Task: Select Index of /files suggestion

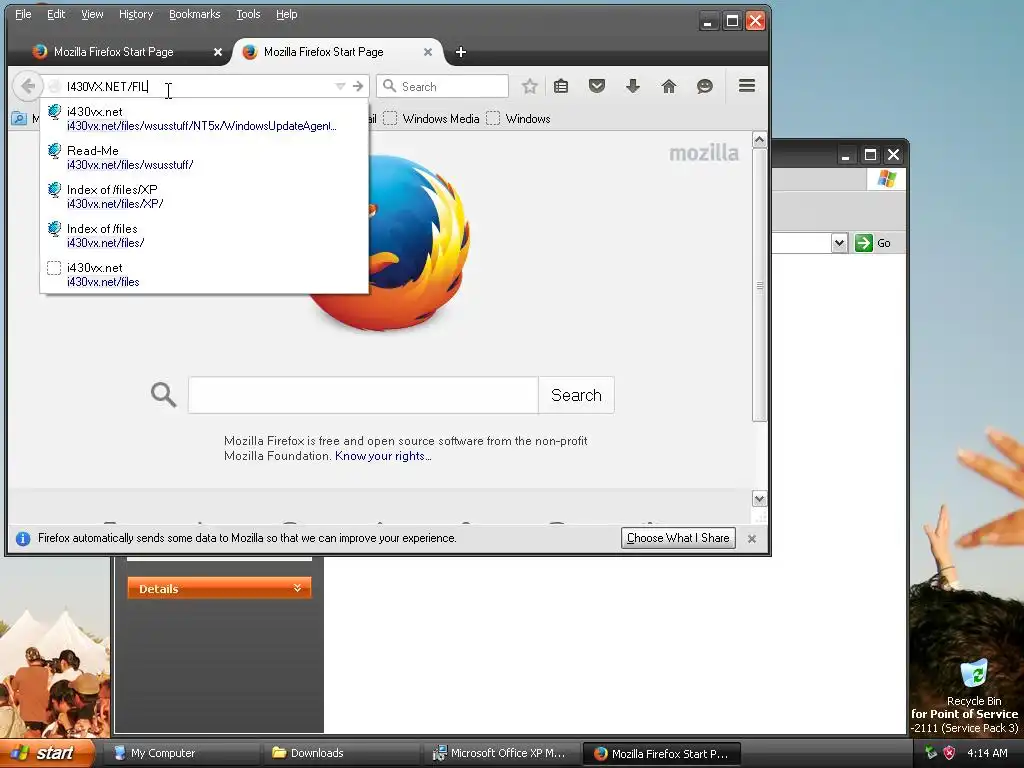Action: [x=204, y=236]
